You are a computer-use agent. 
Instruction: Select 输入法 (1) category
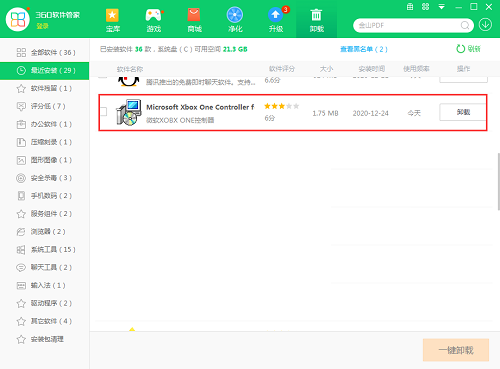(45, 285)
